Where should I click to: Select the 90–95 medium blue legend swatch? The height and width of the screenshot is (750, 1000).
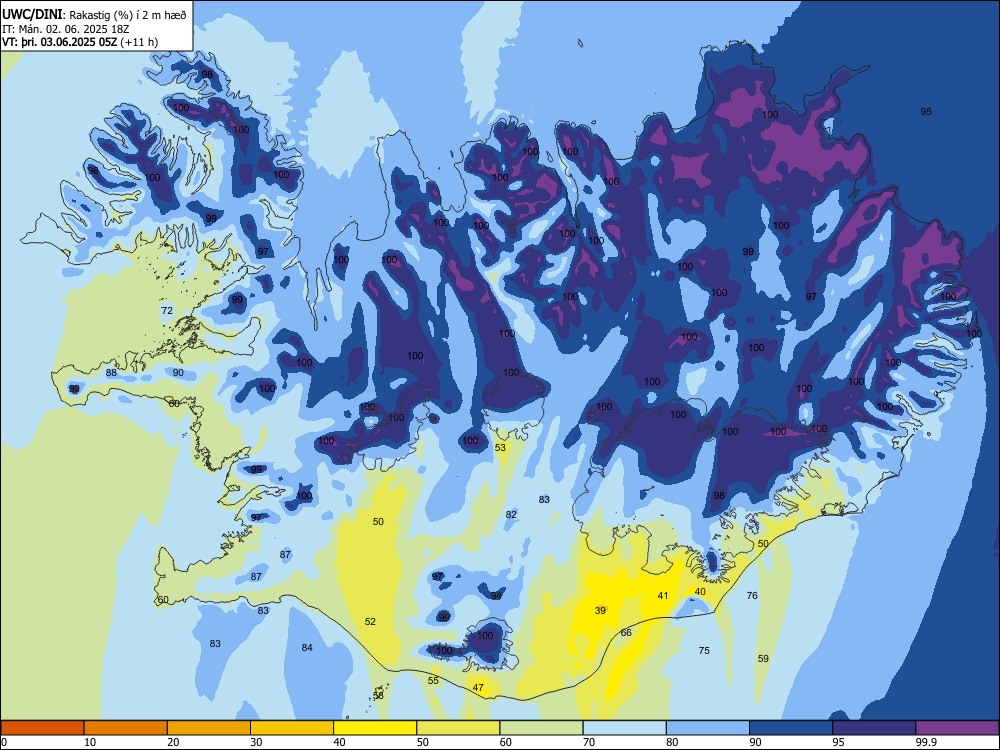[791, 728]
